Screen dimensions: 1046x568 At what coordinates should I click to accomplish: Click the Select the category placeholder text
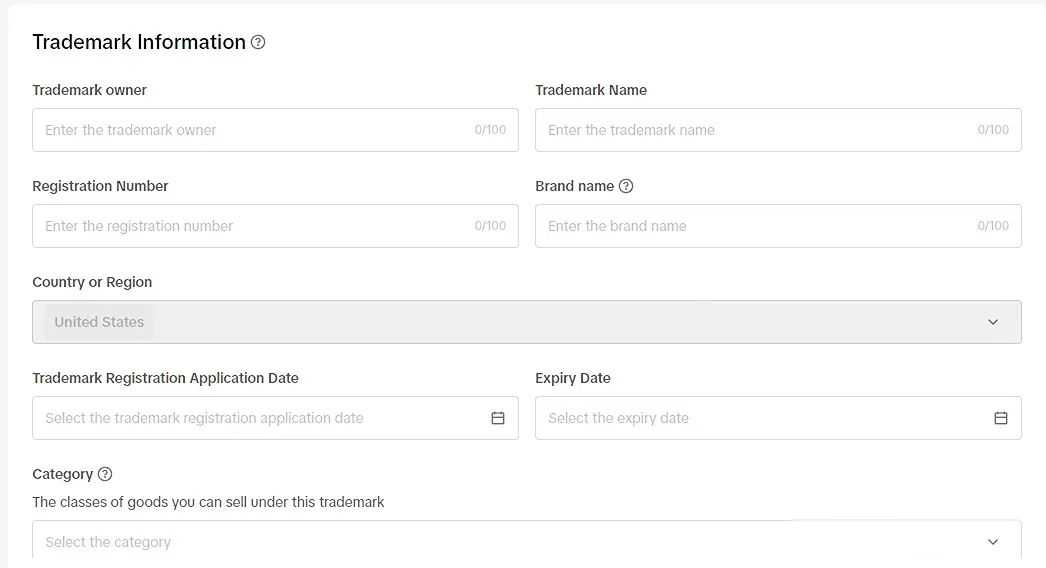pos(108,542)
